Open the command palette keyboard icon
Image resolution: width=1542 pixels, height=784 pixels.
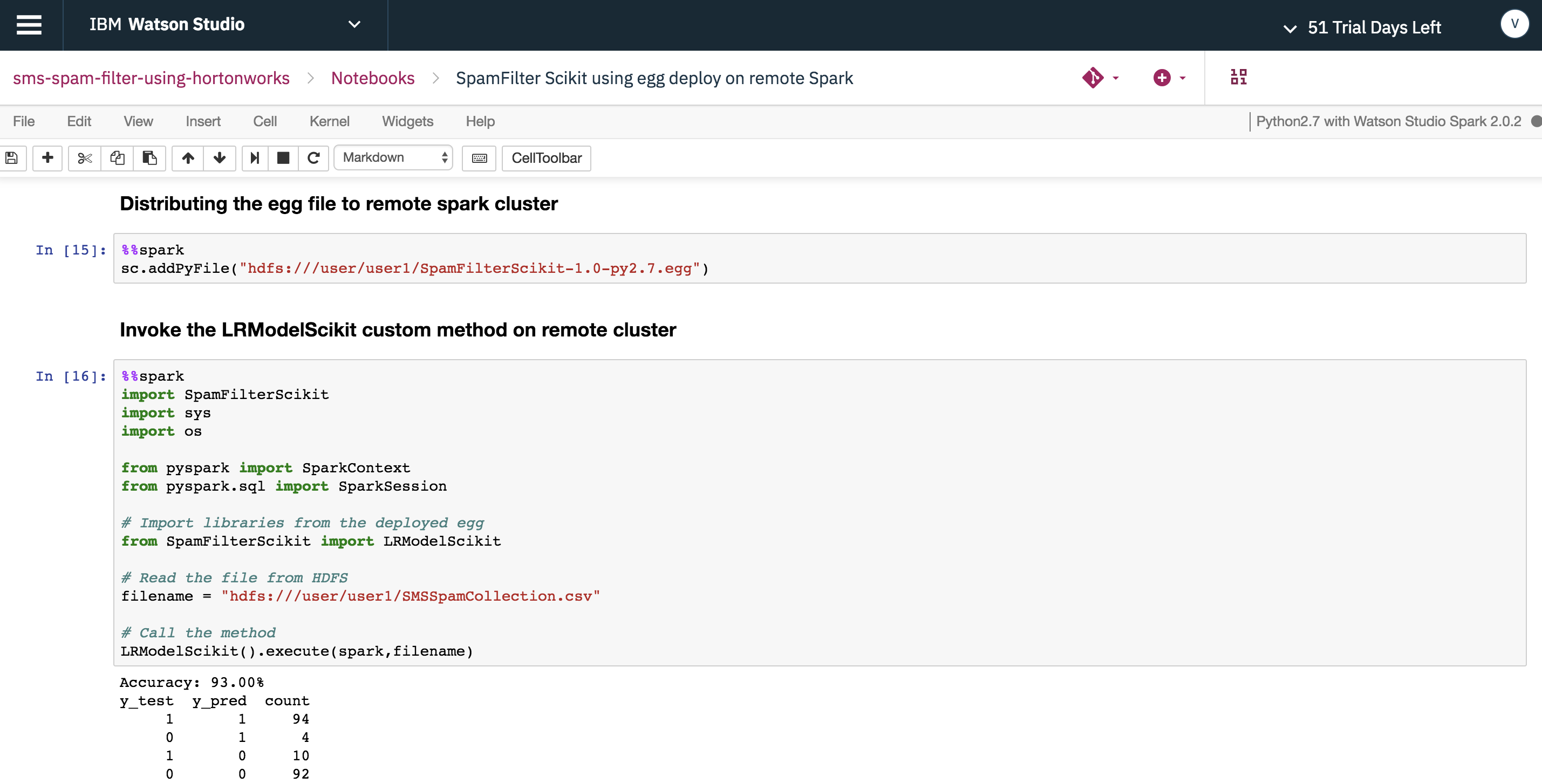[x=479, y=158]
